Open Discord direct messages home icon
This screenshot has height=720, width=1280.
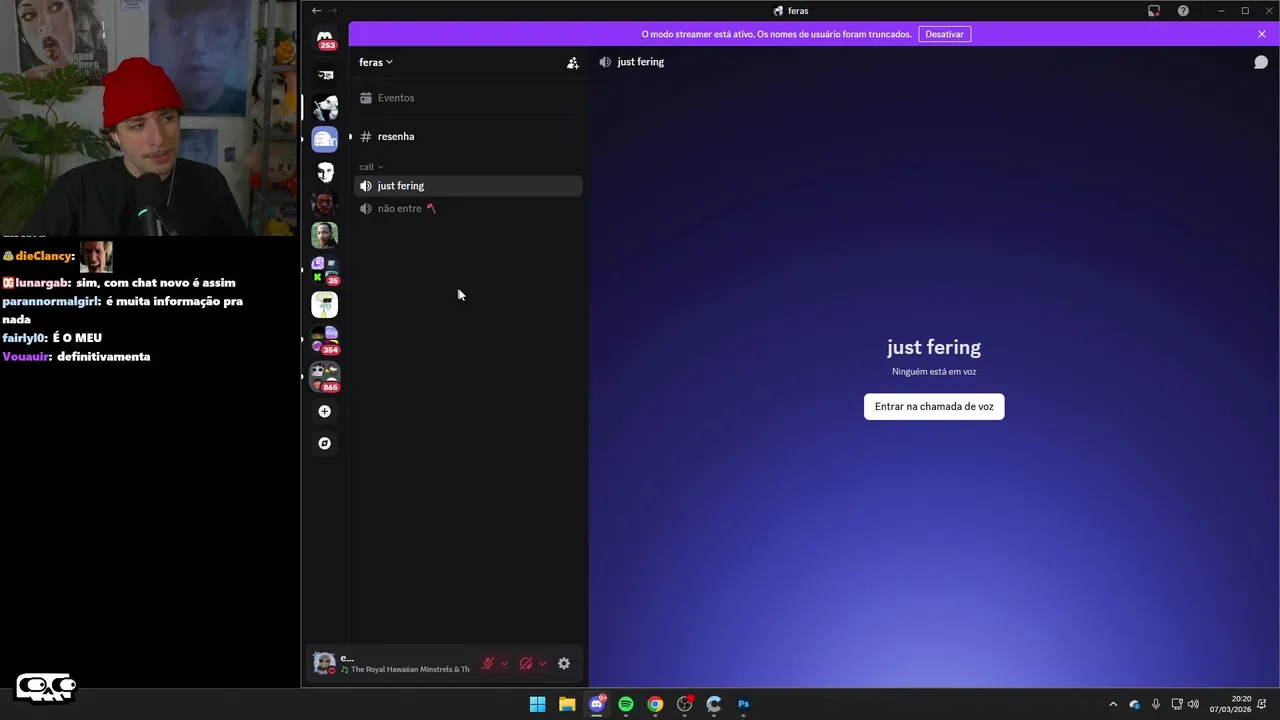pyautogui.click(x=325, y=38)
